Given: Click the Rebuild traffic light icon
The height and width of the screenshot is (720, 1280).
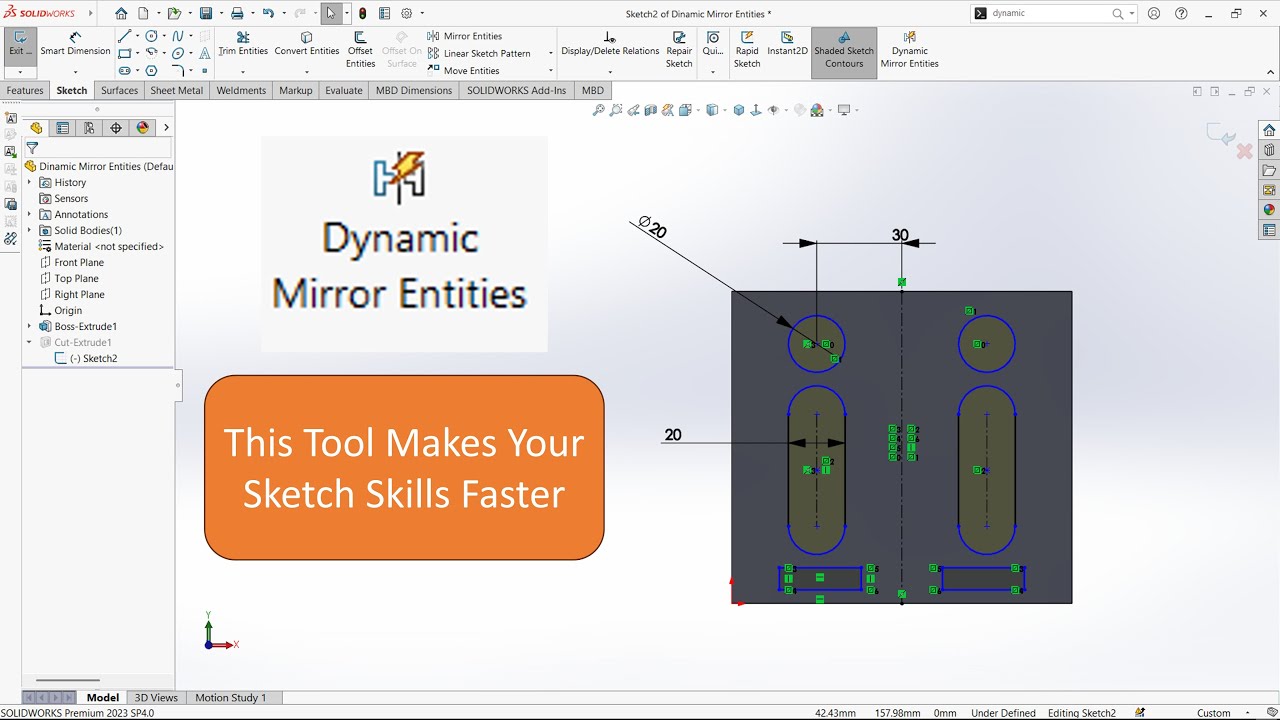Looking at the screenshot, I should coord(362,14).
